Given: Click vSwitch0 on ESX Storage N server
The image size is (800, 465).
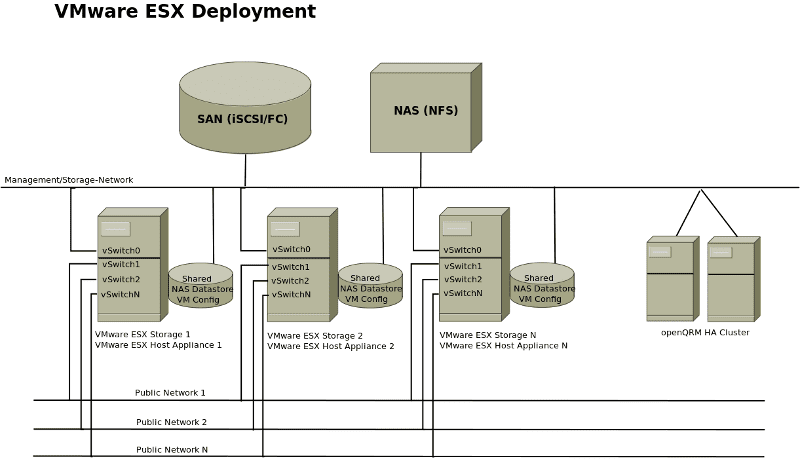Looking at the screenshot, I should 462,250.
